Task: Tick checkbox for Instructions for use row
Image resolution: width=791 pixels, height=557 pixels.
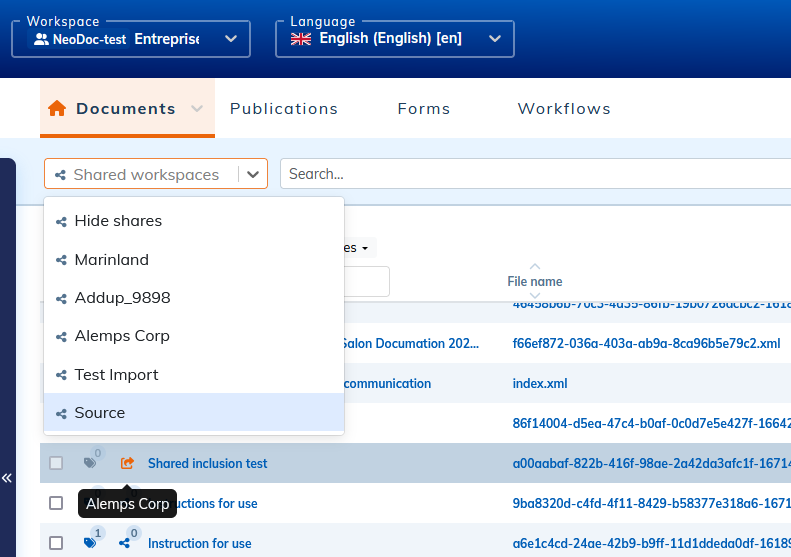Action: (56, 503)
